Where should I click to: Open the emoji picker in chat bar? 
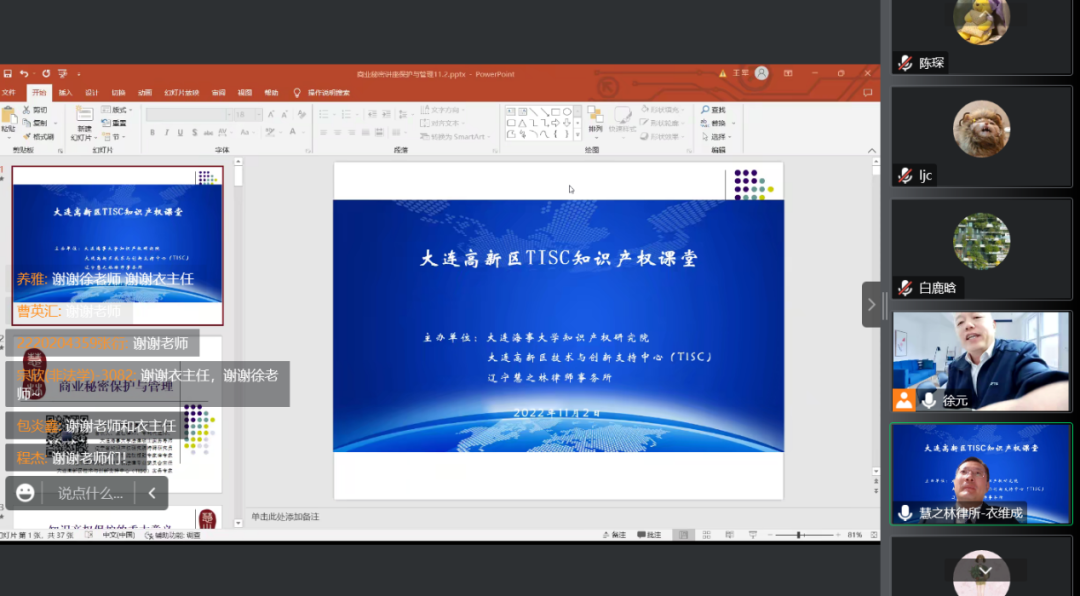click(25, 493)
